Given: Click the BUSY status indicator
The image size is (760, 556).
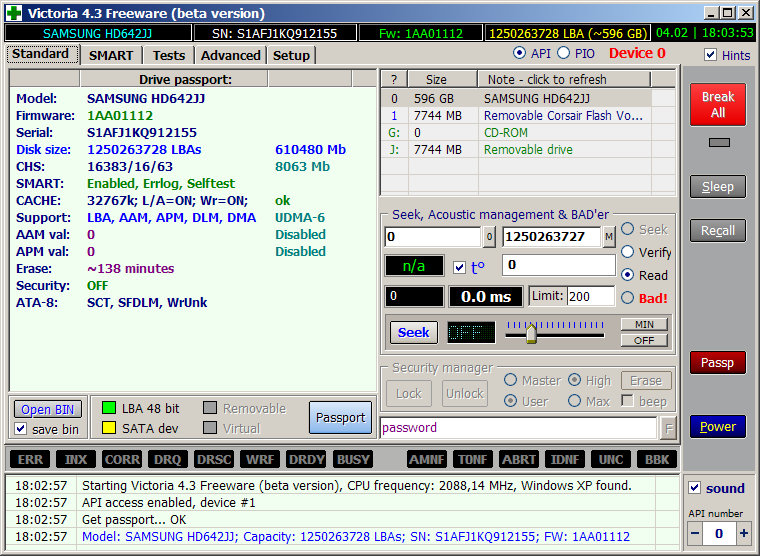Looking at the screenshot, I should click(353, 460).
